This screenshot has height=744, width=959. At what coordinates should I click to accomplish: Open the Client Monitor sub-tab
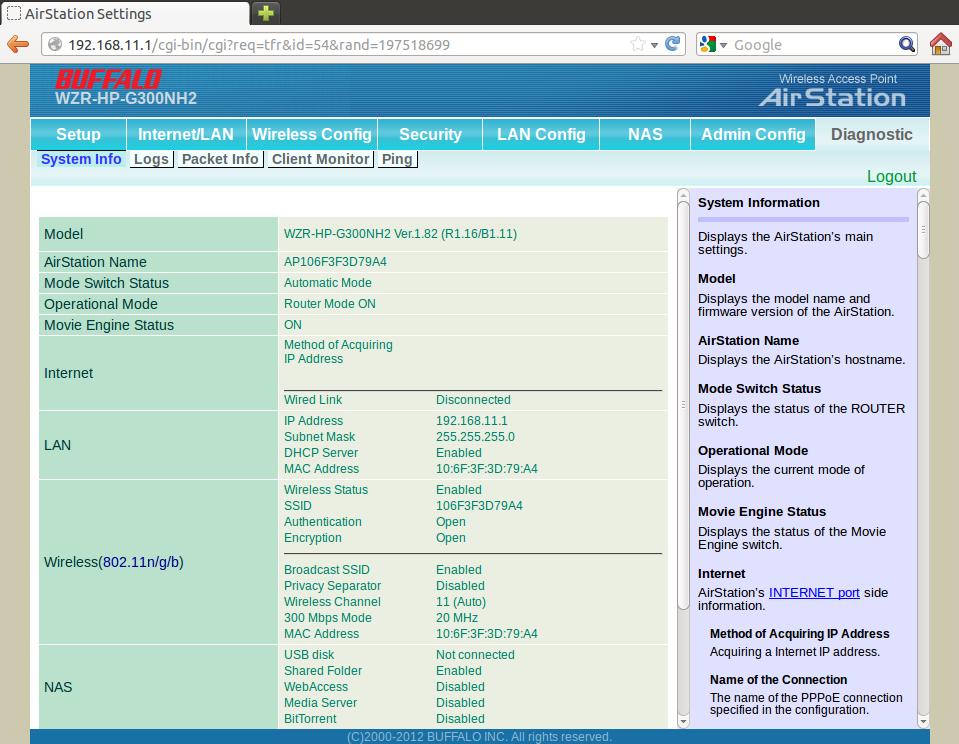pyautogui.click(x=320, y=159)
